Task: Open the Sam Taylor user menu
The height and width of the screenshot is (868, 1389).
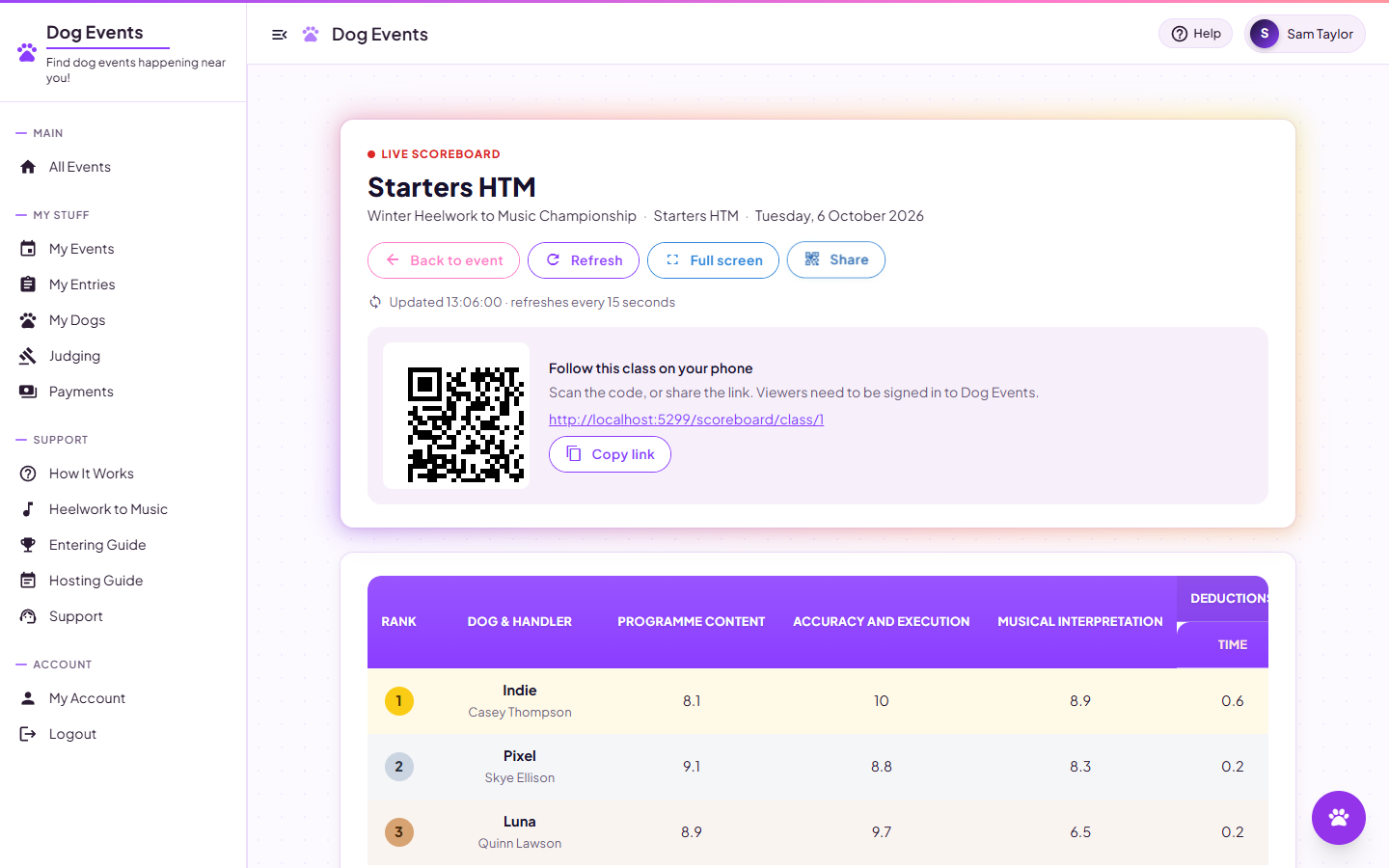Action: 1304,34
